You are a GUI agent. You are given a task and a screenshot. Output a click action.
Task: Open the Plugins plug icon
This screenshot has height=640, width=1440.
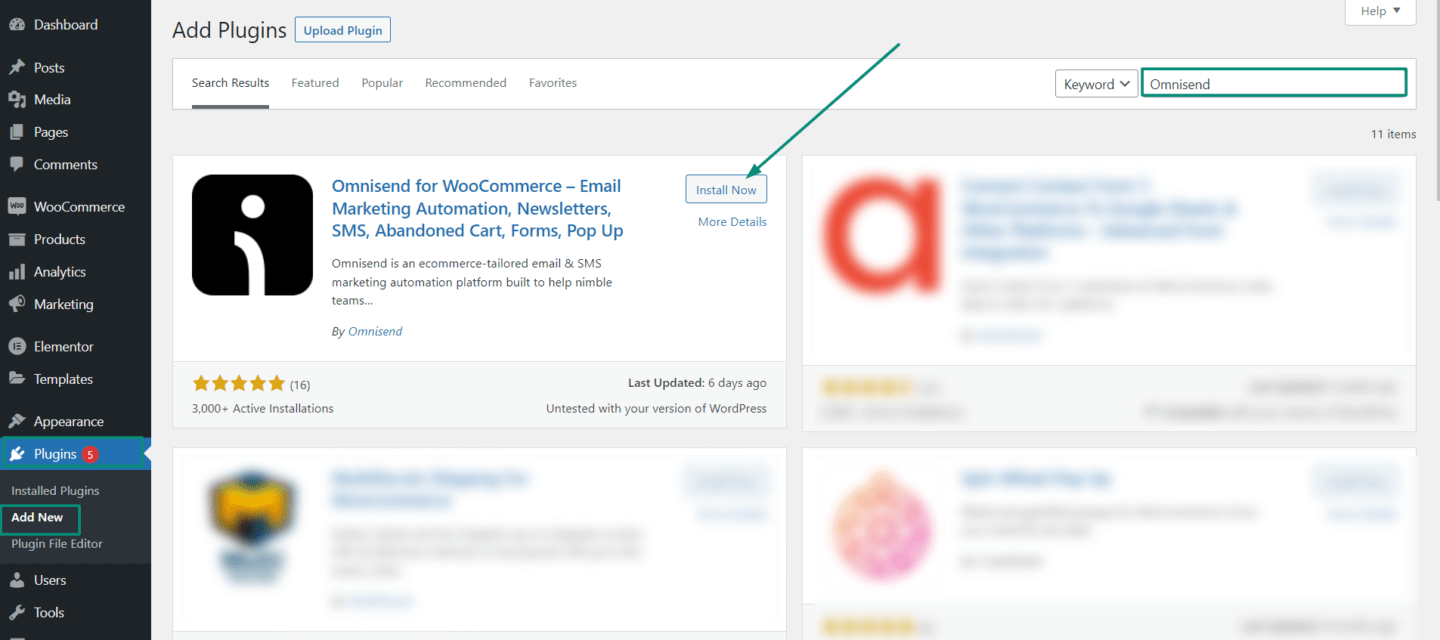pyautogui.click(x=17, y=454)
